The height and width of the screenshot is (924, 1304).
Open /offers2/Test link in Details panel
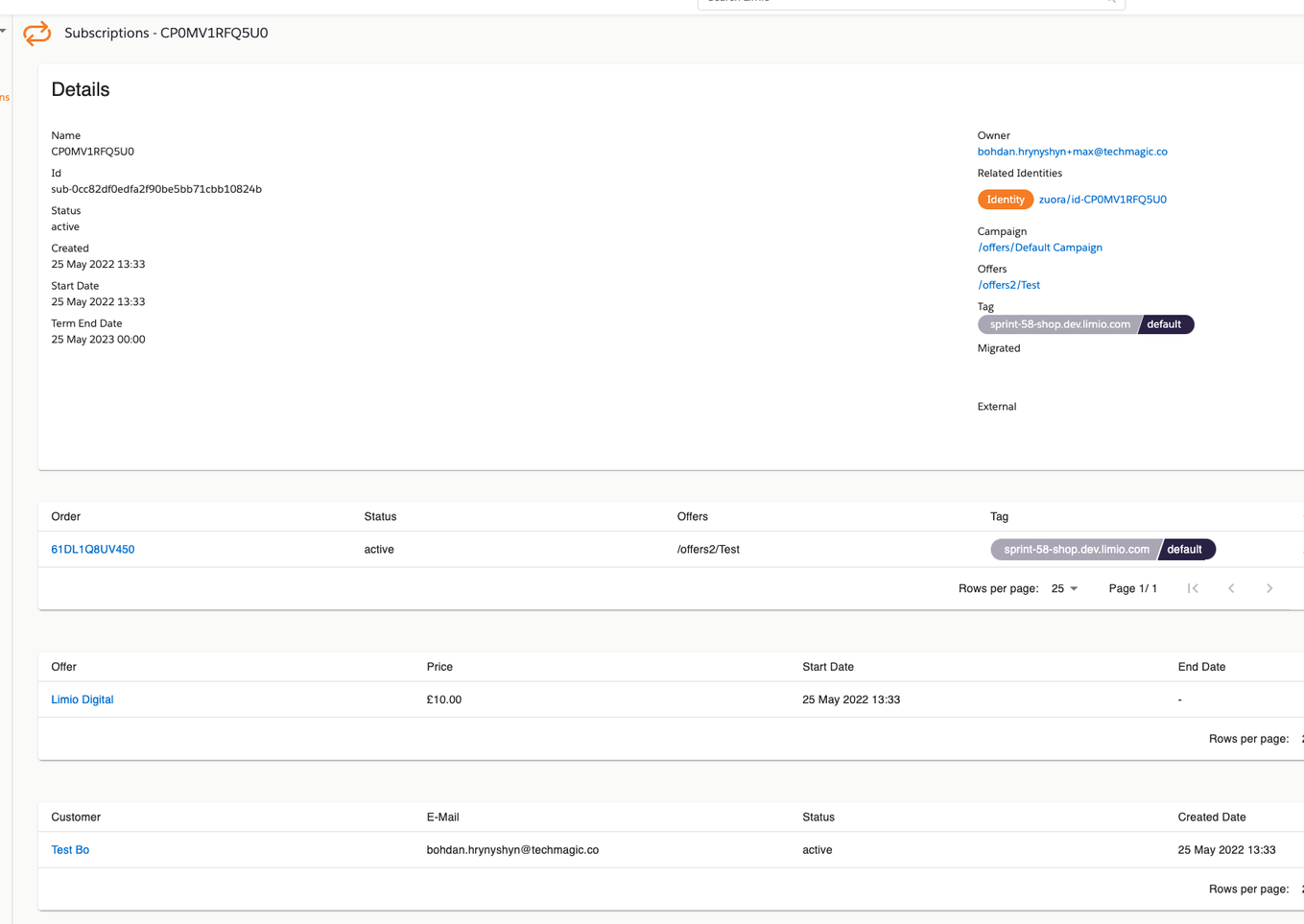click(x=1008, y=285)
